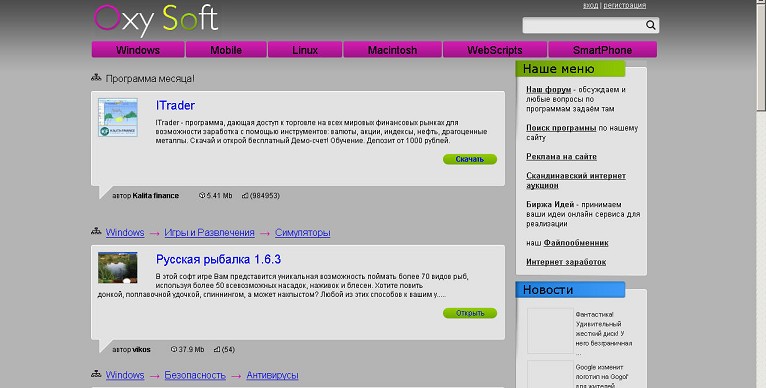Click the ITrader program thumbnail
Viewport: 766px width, 388px height.
click(118, 117)
